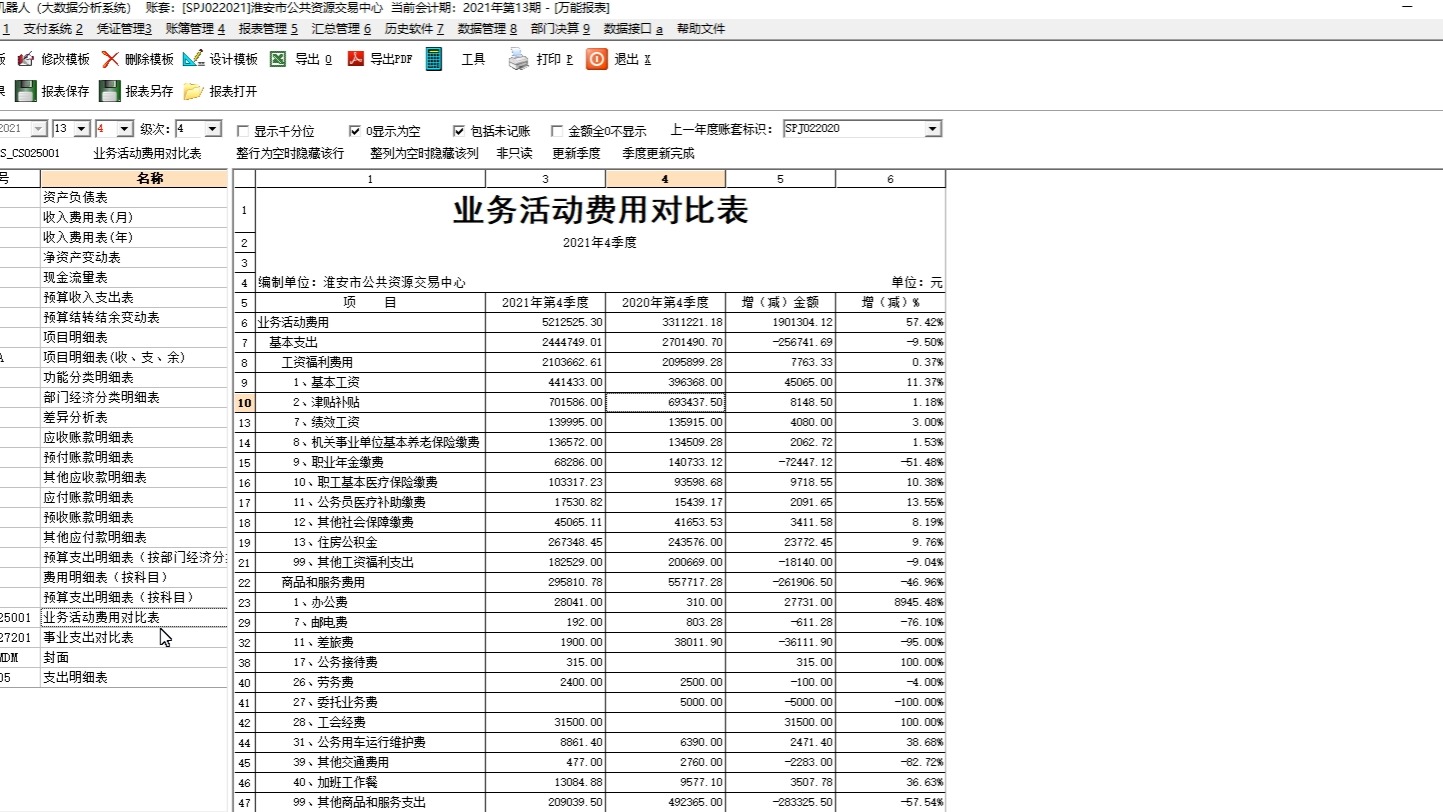The width and height of the screenshot is (1443, 812).
Task: Click the 2020年第4季度 header cell
Action: click(x=665, y=302)
